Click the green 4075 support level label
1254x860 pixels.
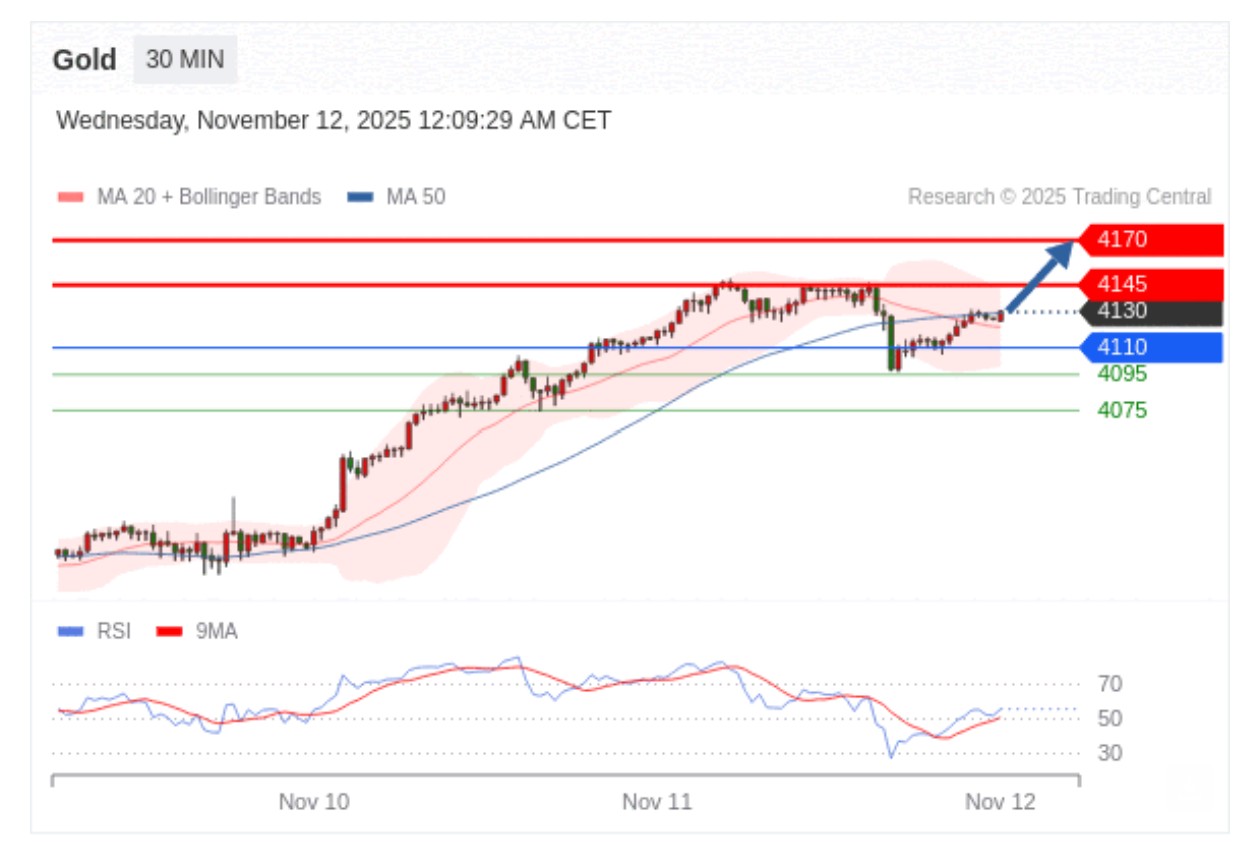(1122, 410)
